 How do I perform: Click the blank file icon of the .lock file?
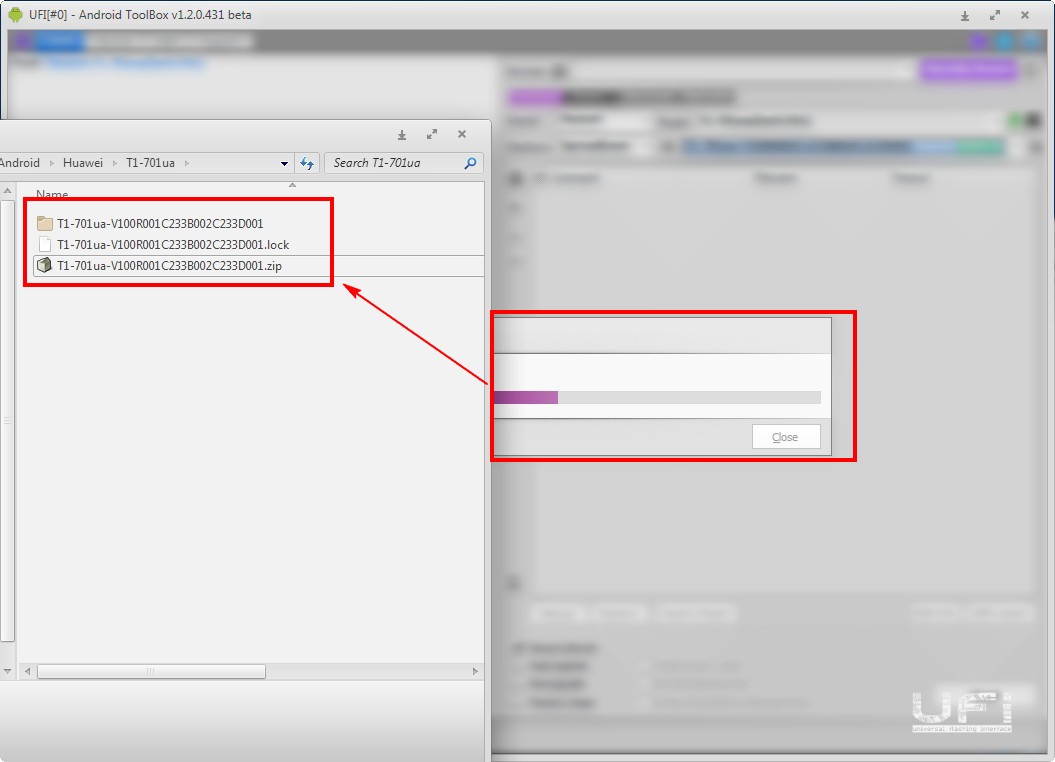(45, 244)
